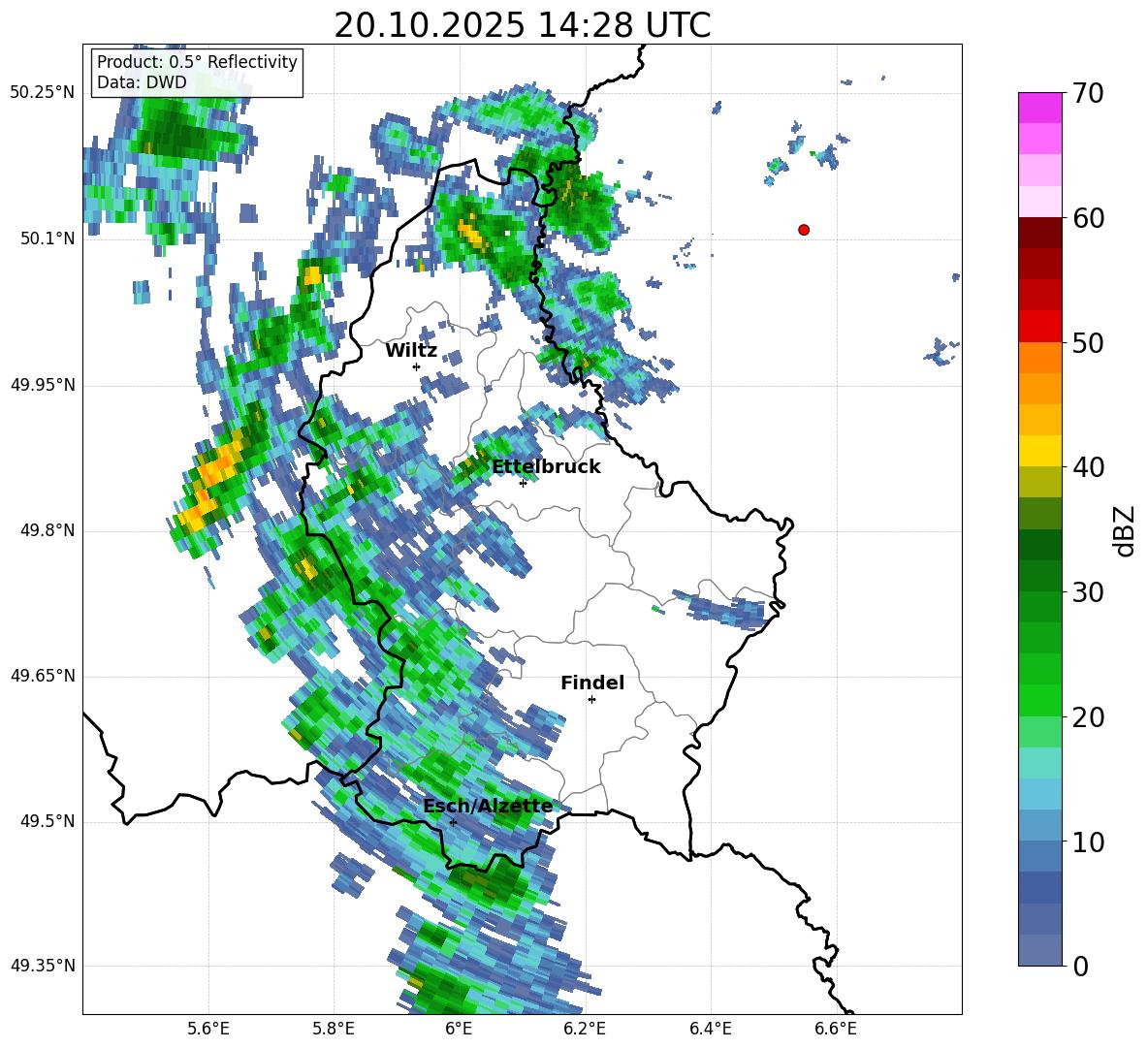Click the 60 tick on the colorbar
Image resolution: width=1148 pixels, height=1048 pixels.
(x=1088, y=218)
